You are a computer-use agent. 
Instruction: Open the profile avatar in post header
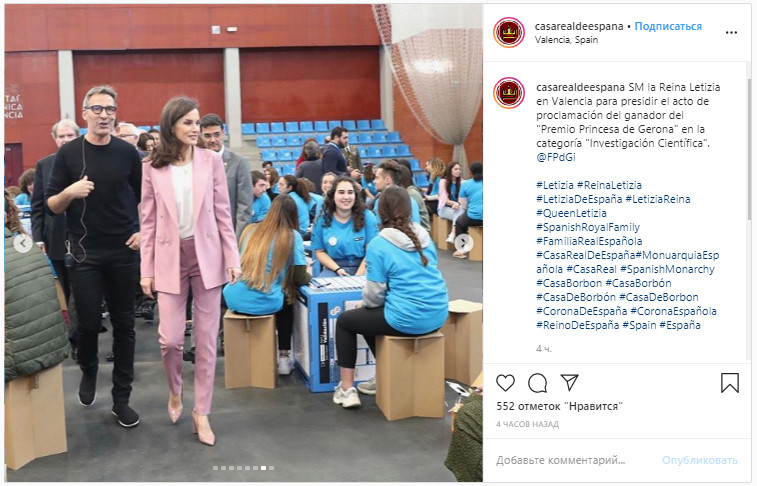point(509,32)
